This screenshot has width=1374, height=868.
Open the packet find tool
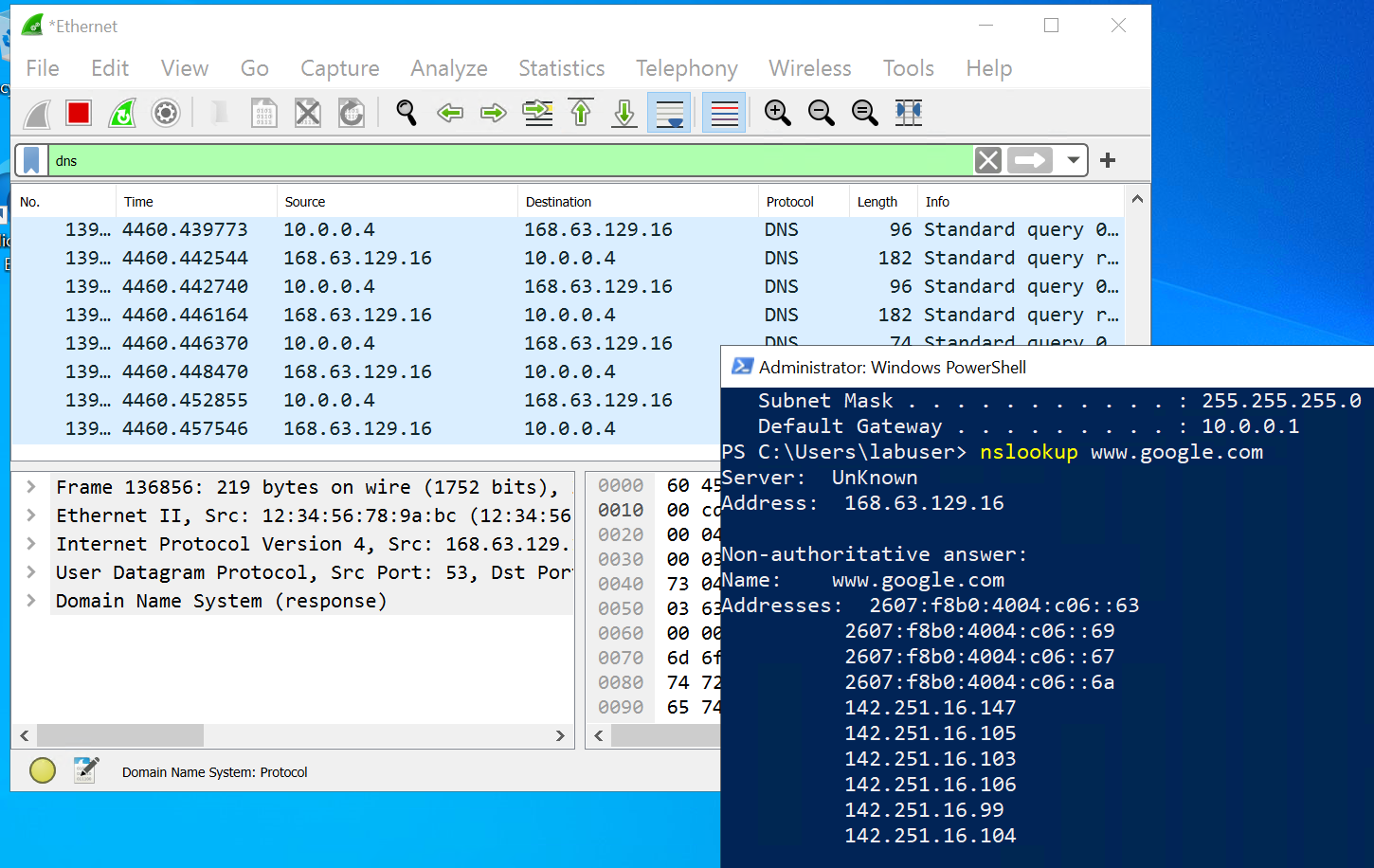coord(407,112)
